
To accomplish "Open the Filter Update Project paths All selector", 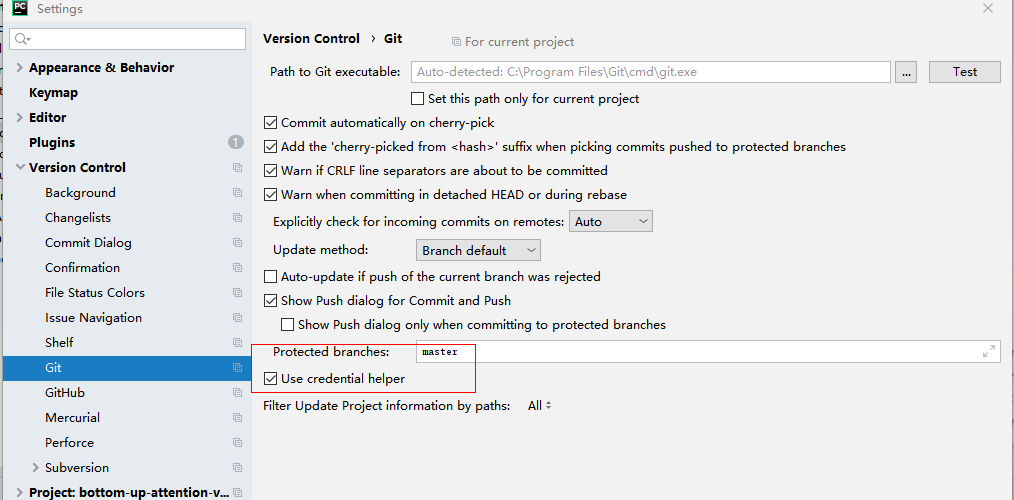I will 539,406.
